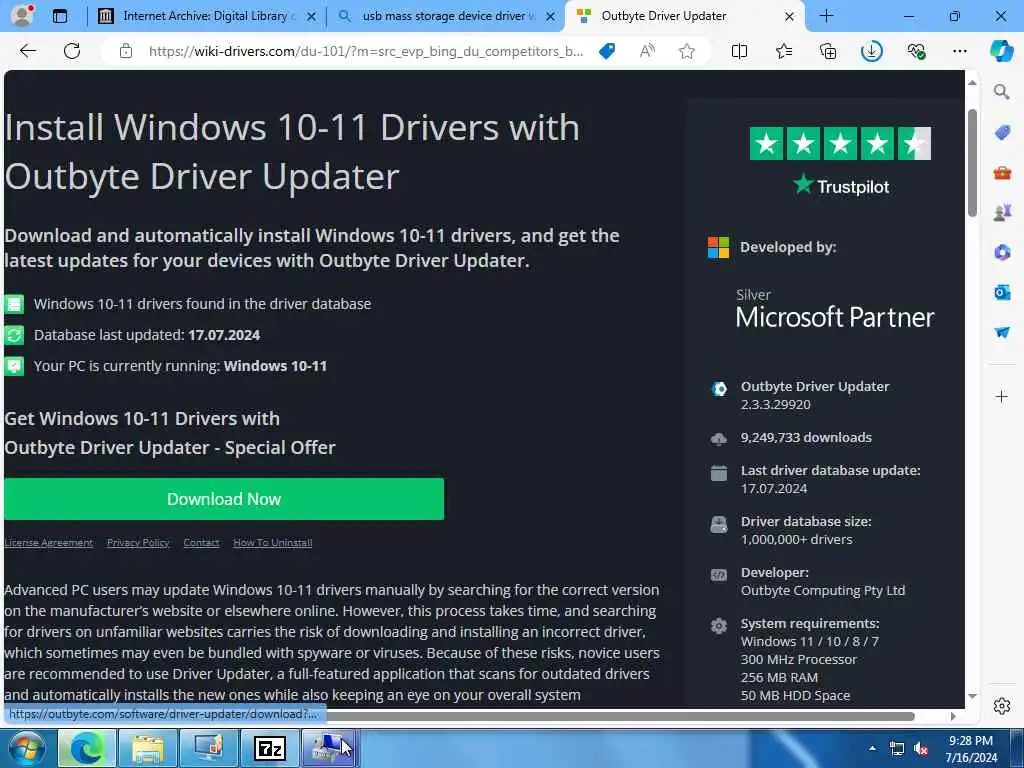
Task: Reload the page with Refresh icon
Action: tap(72, 51)
